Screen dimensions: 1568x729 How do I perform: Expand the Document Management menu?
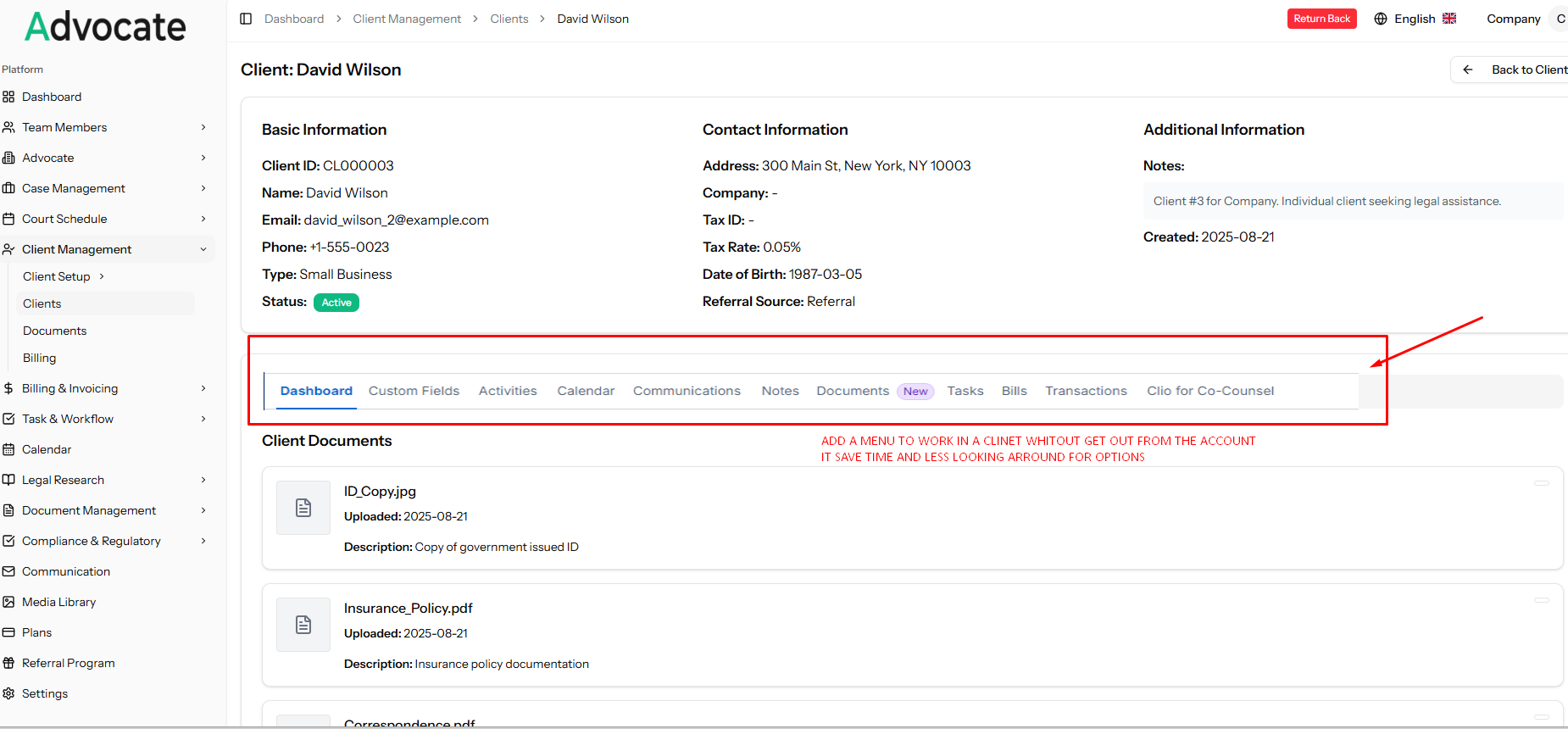tap(203, 510)
